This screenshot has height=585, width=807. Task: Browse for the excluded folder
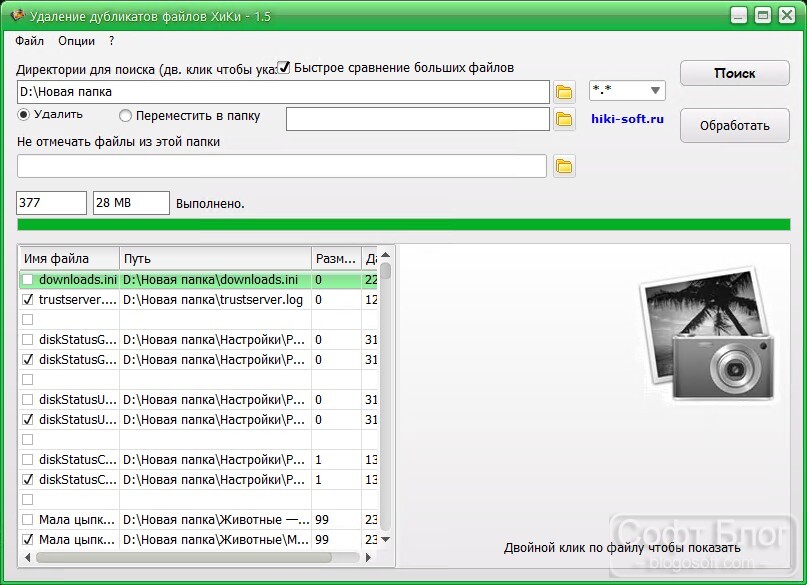point(564,166)
